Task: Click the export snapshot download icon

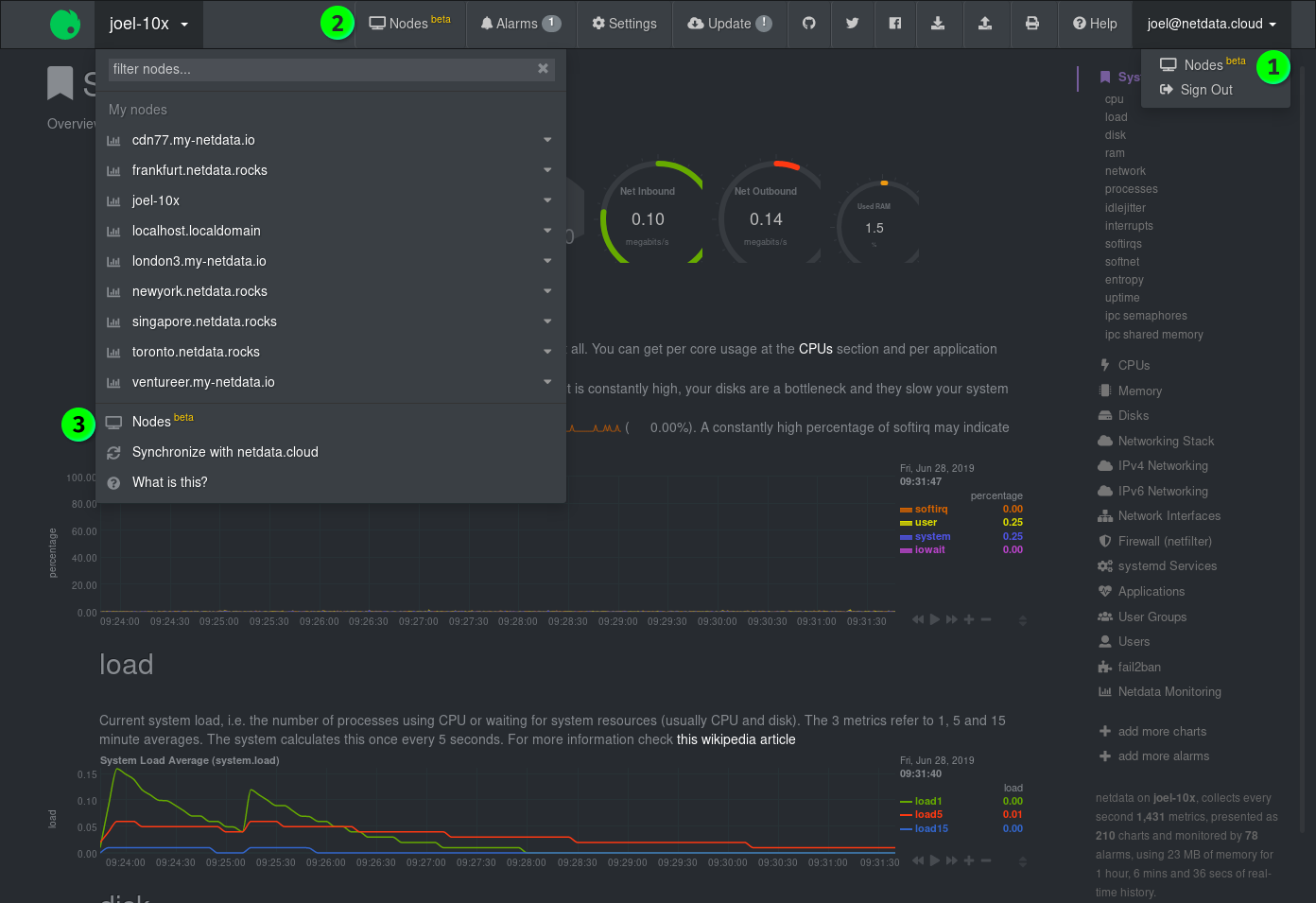Action: (938, 24)
